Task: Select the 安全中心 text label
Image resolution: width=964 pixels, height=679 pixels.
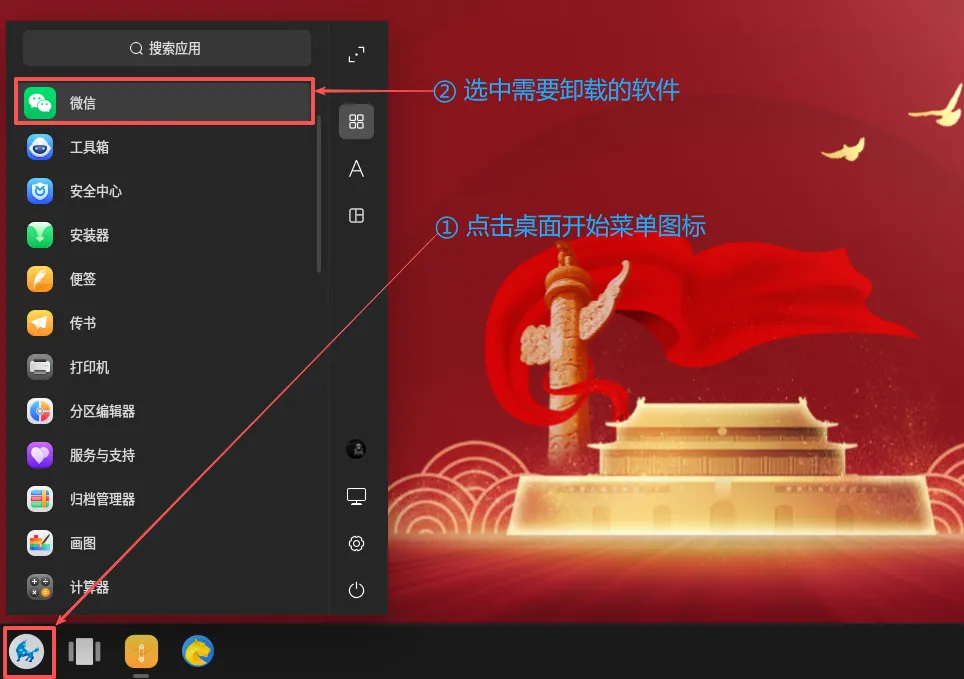Action: [x=96, y=191]
